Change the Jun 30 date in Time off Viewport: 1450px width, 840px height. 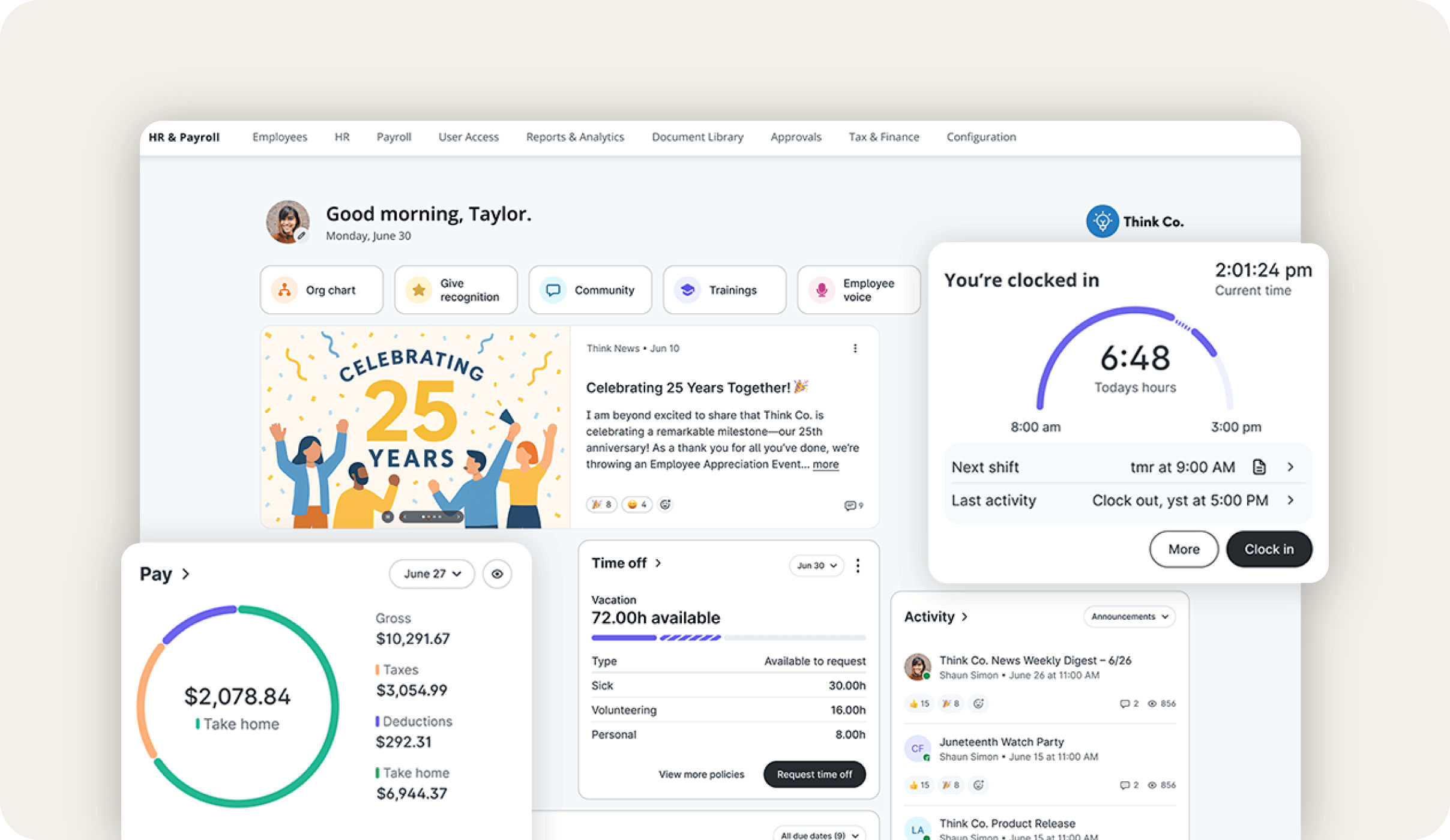(816, 566)
